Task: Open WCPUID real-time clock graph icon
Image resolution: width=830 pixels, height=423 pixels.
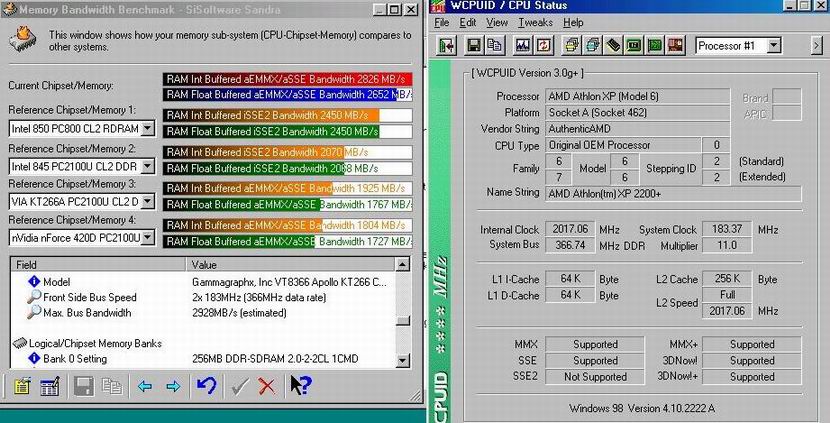Action: (523, 46)
